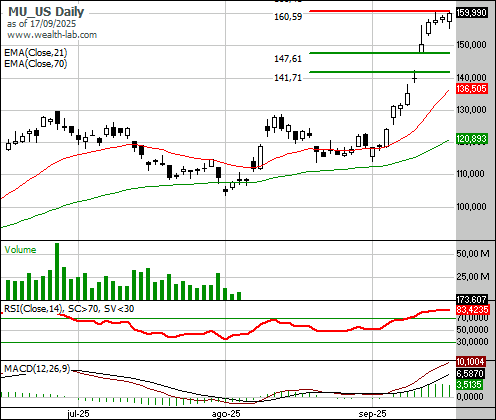The width and height of the screenshot is (496, 420).
Task: Click the RSI value tag 83,4235
Action: point(472,310)
